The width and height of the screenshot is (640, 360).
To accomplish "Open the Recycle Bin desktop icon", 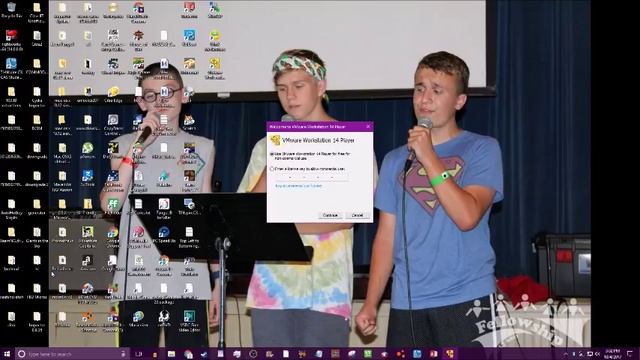I will coord(11,10).
